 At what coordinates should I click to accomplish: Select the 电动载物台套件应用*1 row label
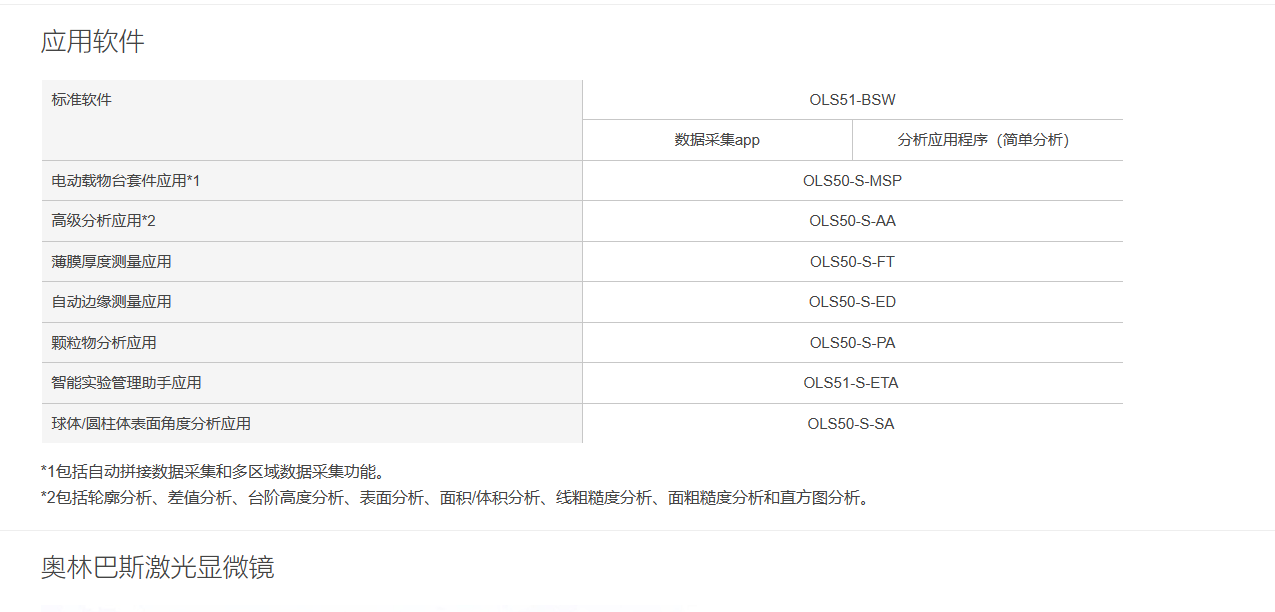[126, 181]
